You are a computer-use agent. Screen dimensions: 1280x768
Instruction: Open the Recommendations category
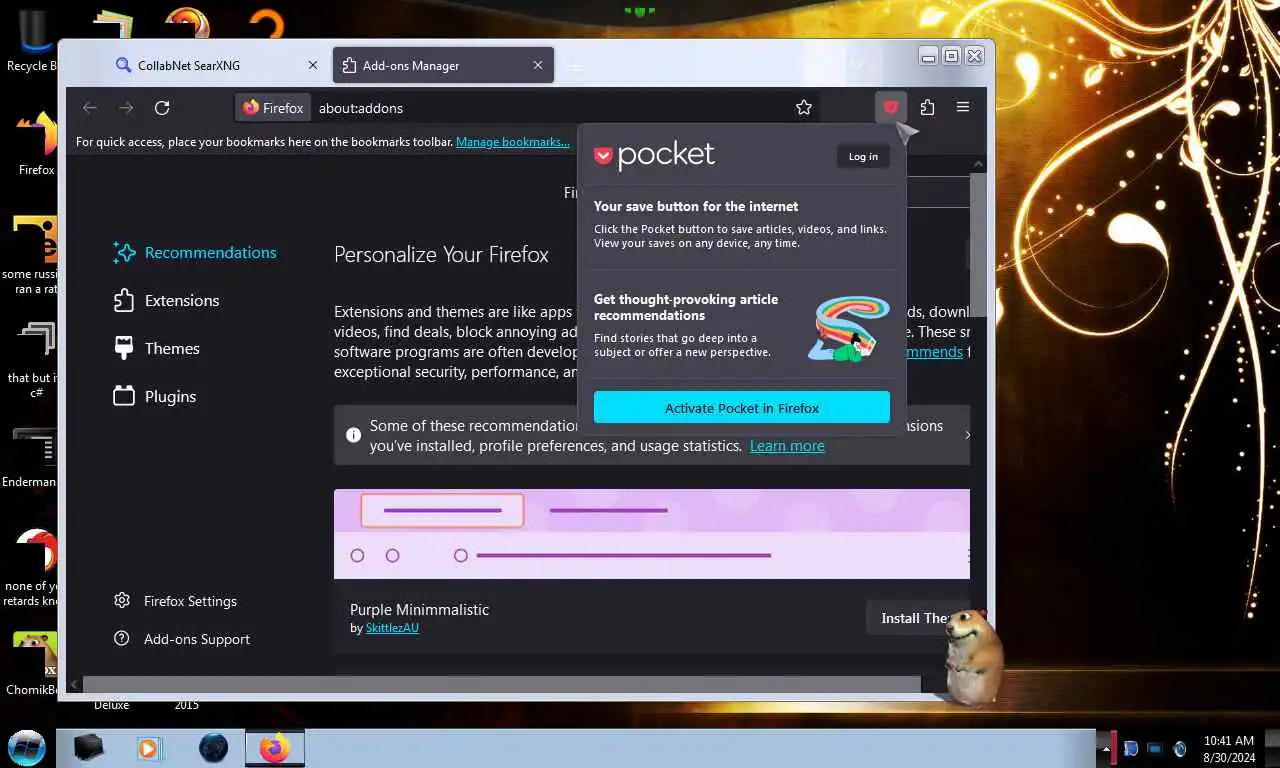click(x=195, y=252)
